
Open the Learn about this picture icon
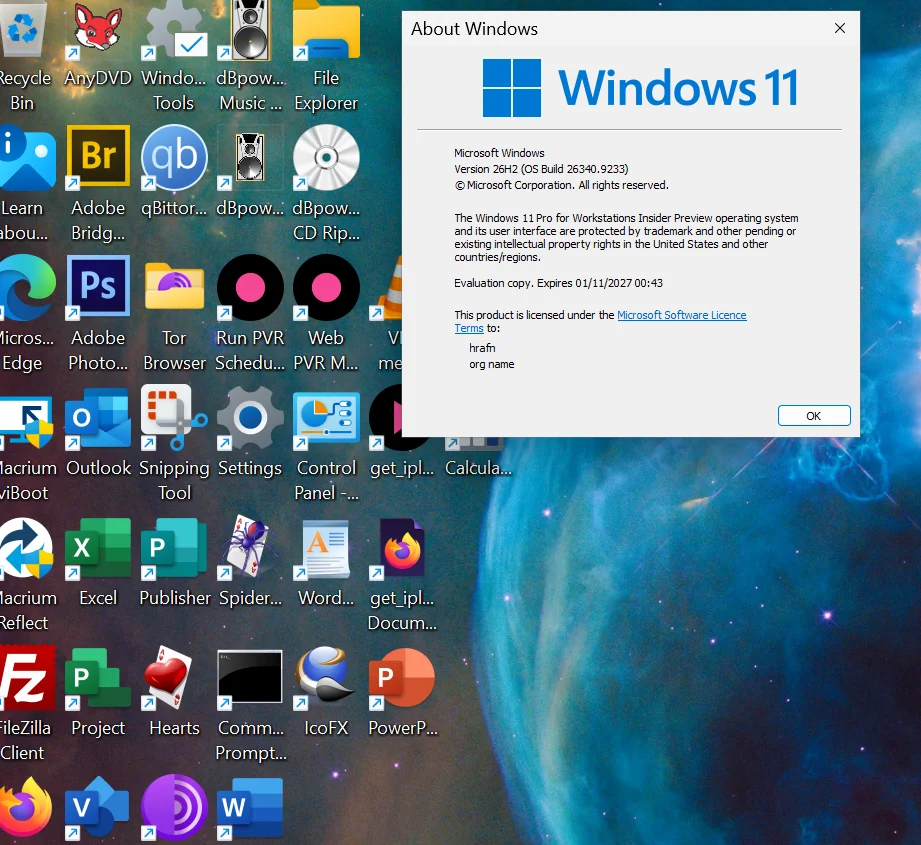[x=26, y=159]
